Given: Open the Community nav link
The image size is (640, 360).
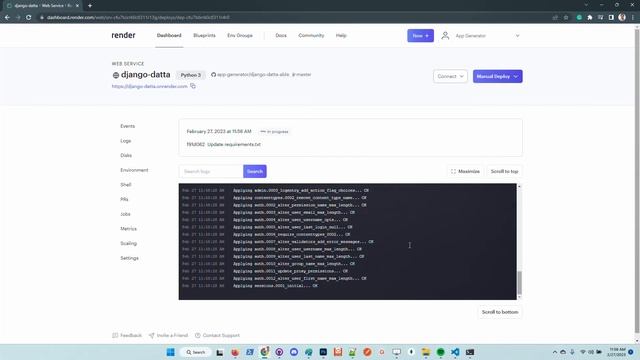Looking at the screenshot, I should (x=311, y=36).
